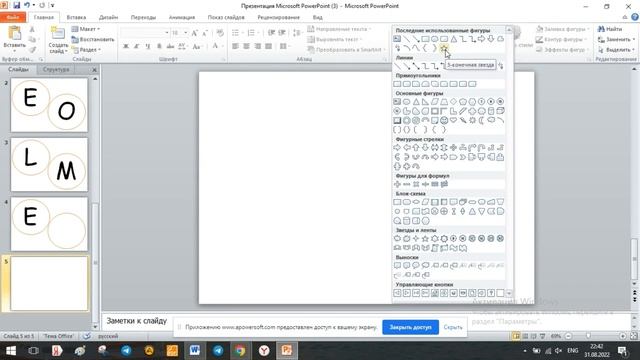Viewport: 640px width, 360px height.
Task: Open Chrome from the taskbar
Action: (240, 350)
